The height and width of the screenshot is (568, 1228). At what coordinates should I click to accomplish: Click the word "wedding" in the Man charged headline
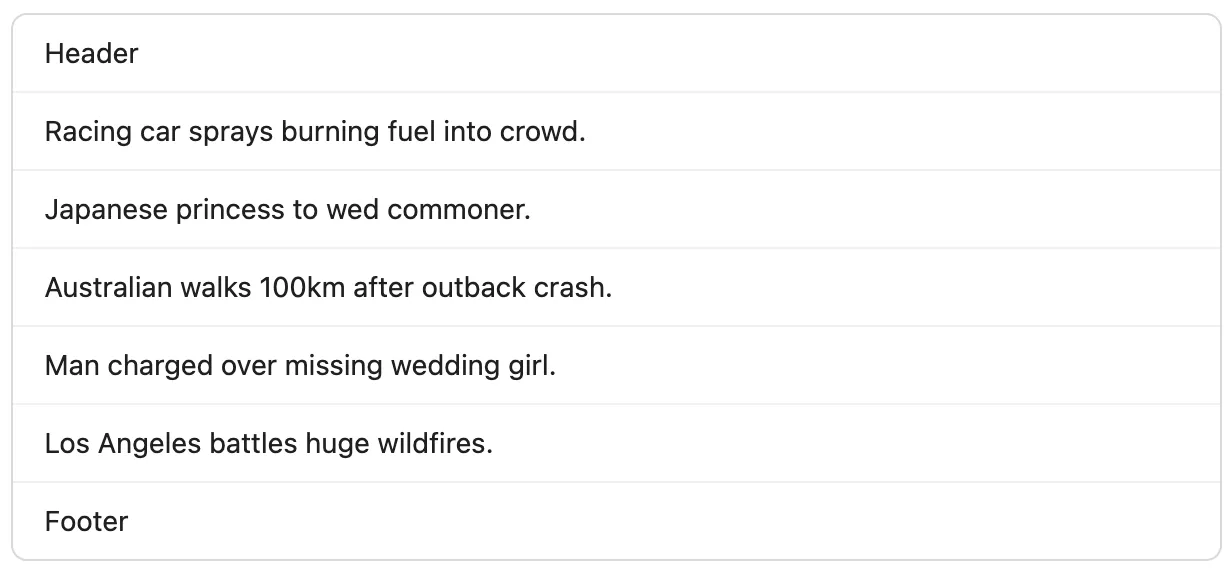click(x=450, y=366)
